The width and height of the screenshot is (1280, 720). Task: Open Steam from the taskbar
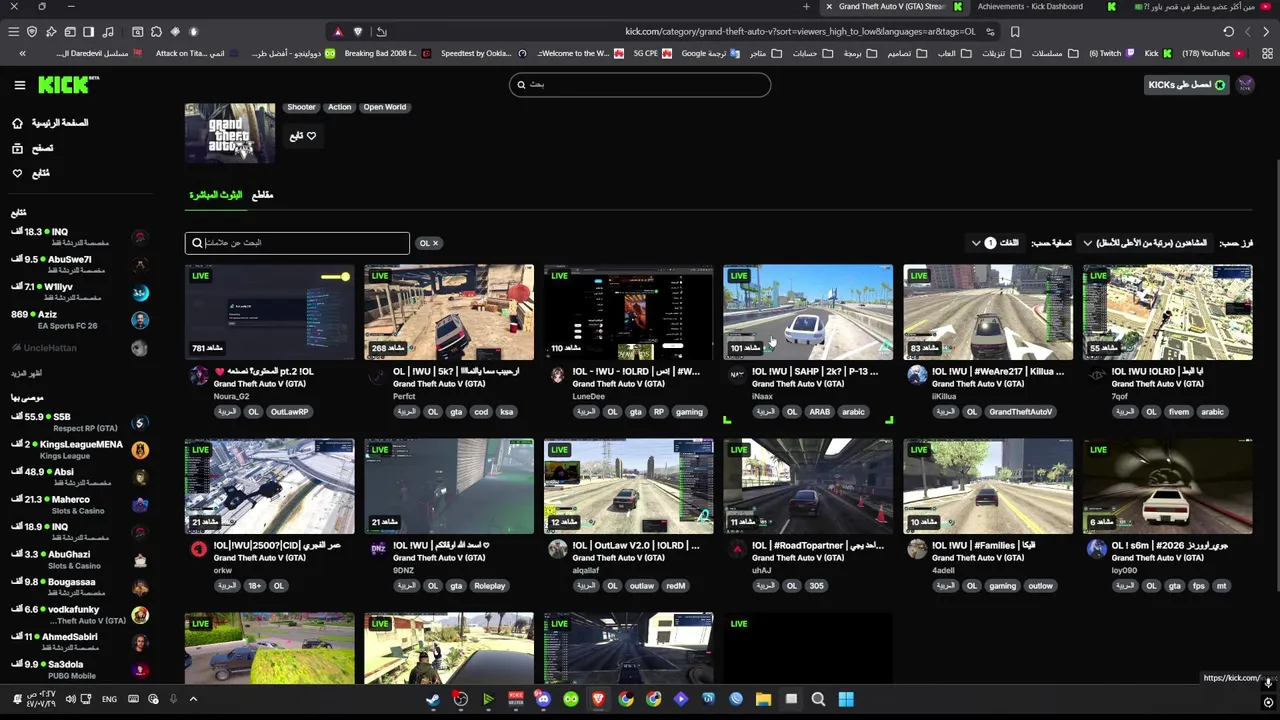click(433, 699)
